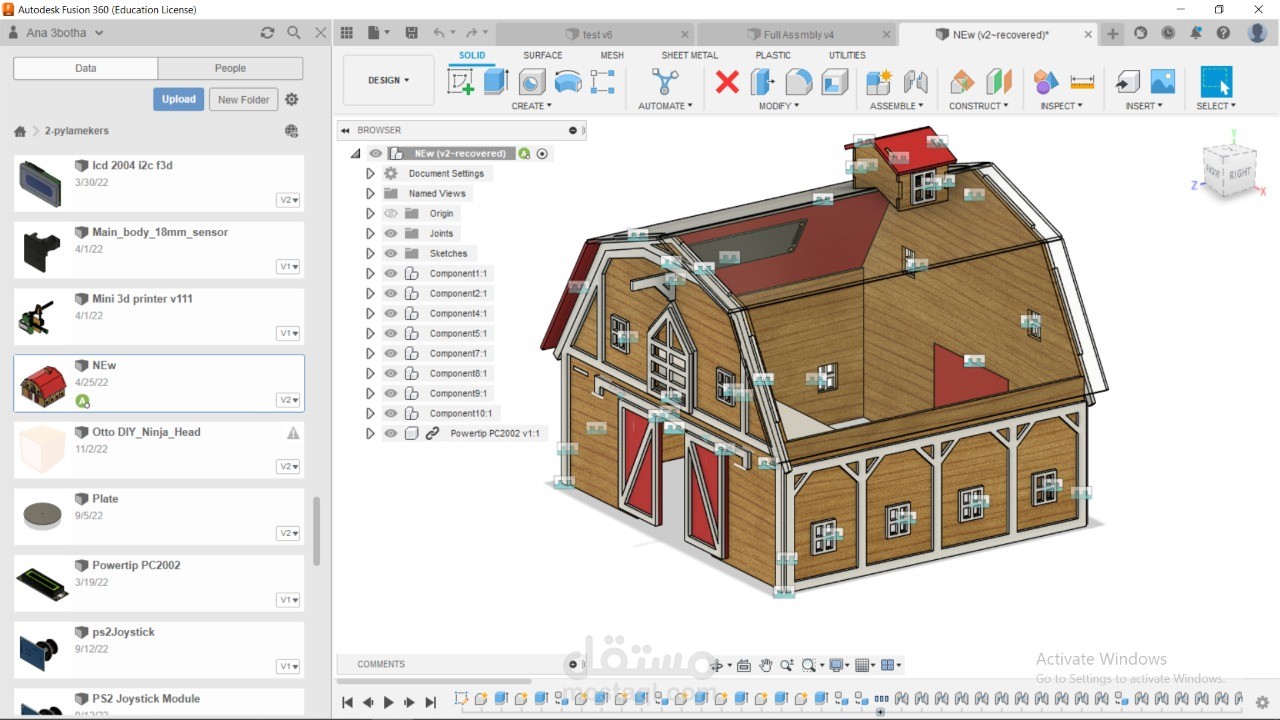The height and width of the screenshot is (720, 1280).
Task: Open the V2 version dropdown for NEw
Action: click(288, 400)
